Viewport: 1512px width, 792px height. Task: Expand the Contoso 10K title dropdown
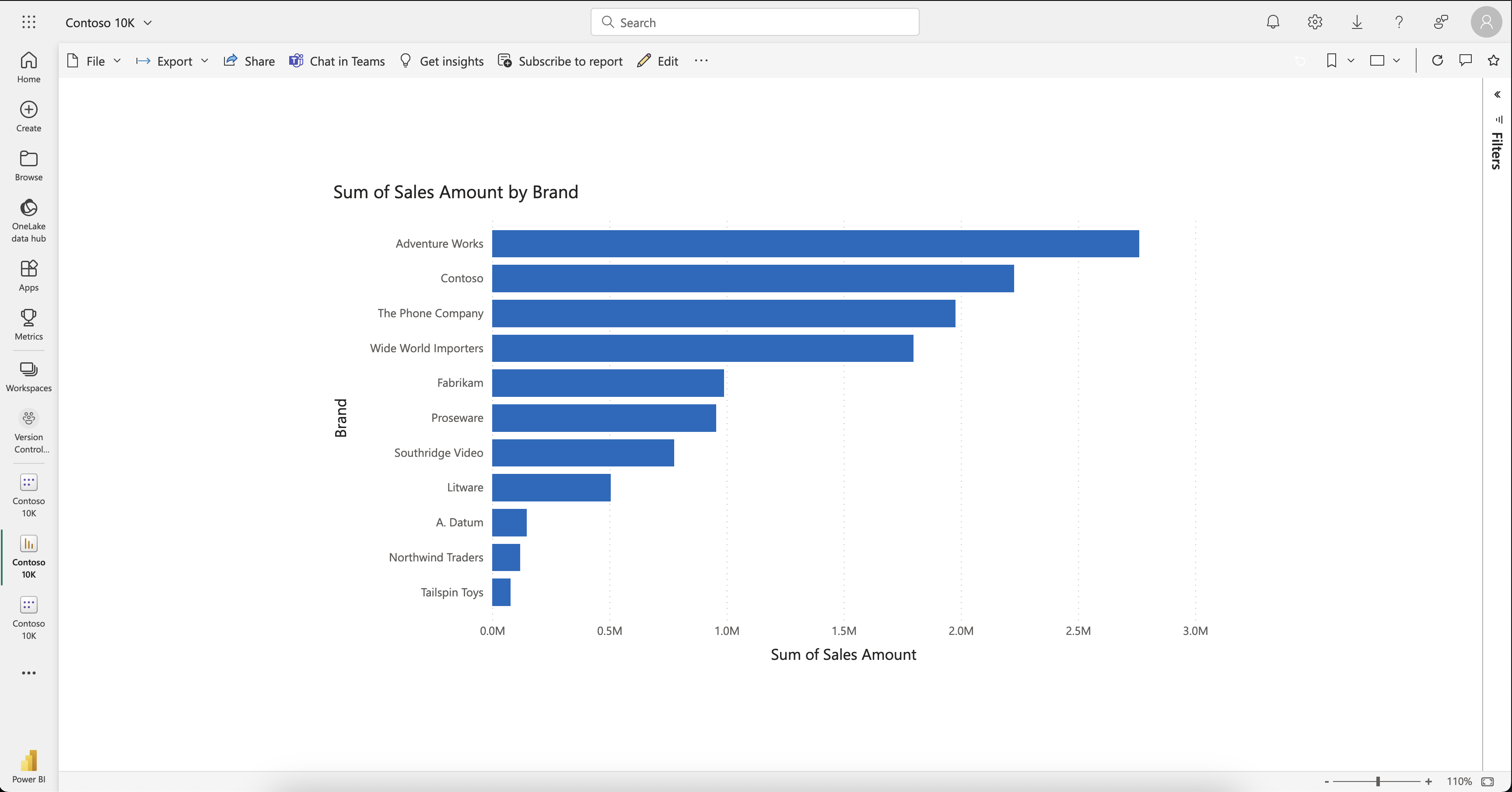[148, 22]
